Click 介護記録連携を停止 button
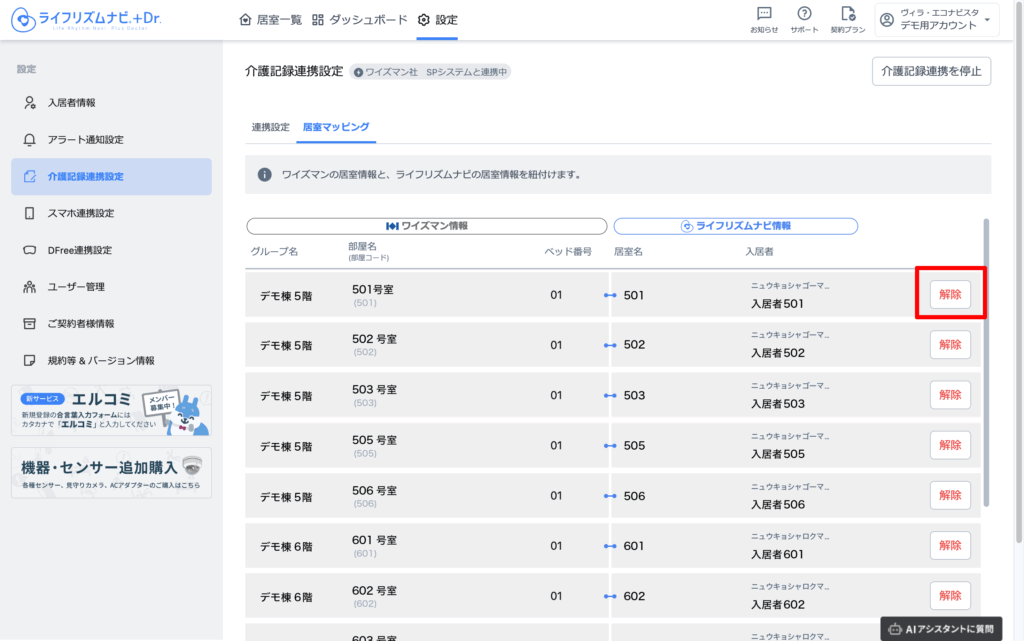 click(x=931, y=71)
